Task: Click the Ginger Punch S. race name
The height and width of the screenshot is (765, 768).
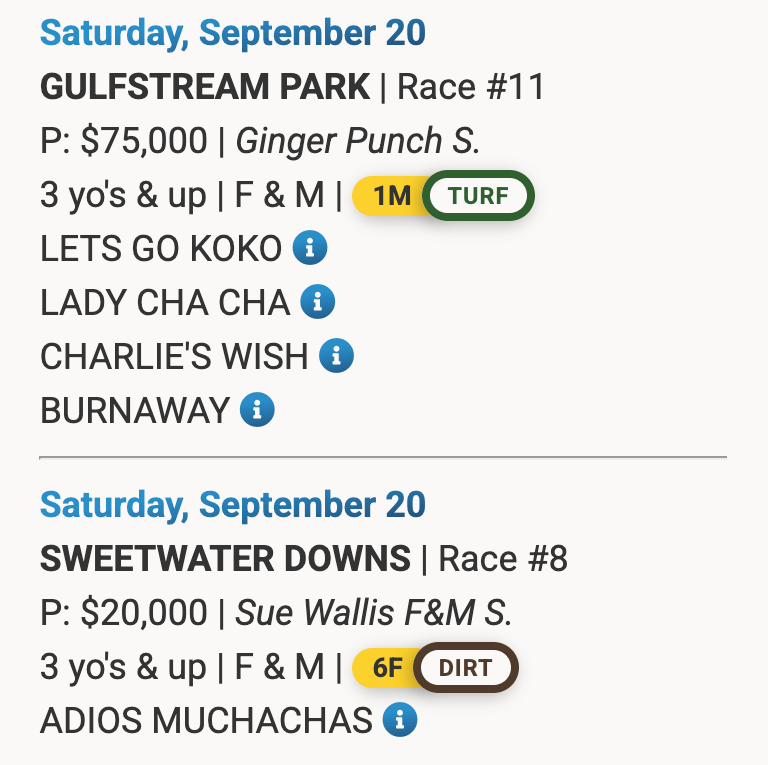Action: pyautogui.click(x=358, y=141)
